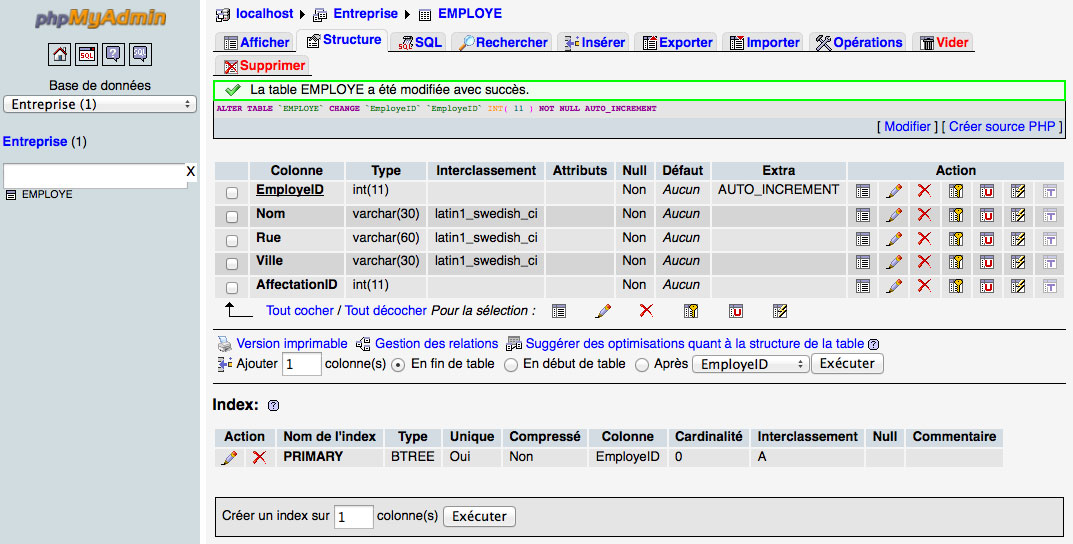Image resolution: width=1073 pixels, height=544 pixels.
Task: Click pencil icon in 'Pour la sélection' row
Action: click(603, 311)
